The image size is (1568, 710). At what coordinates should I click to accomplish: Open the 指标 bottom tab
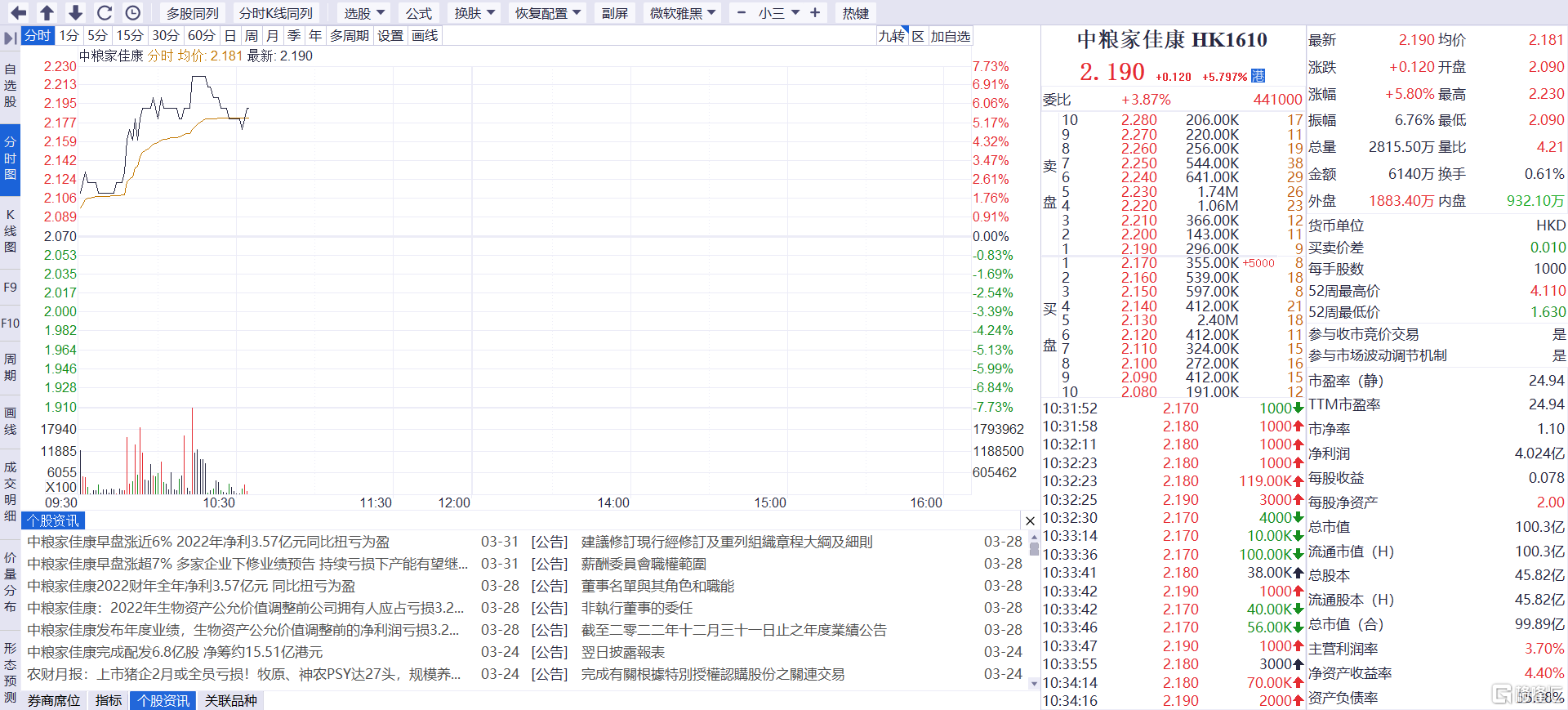point(109,701)
